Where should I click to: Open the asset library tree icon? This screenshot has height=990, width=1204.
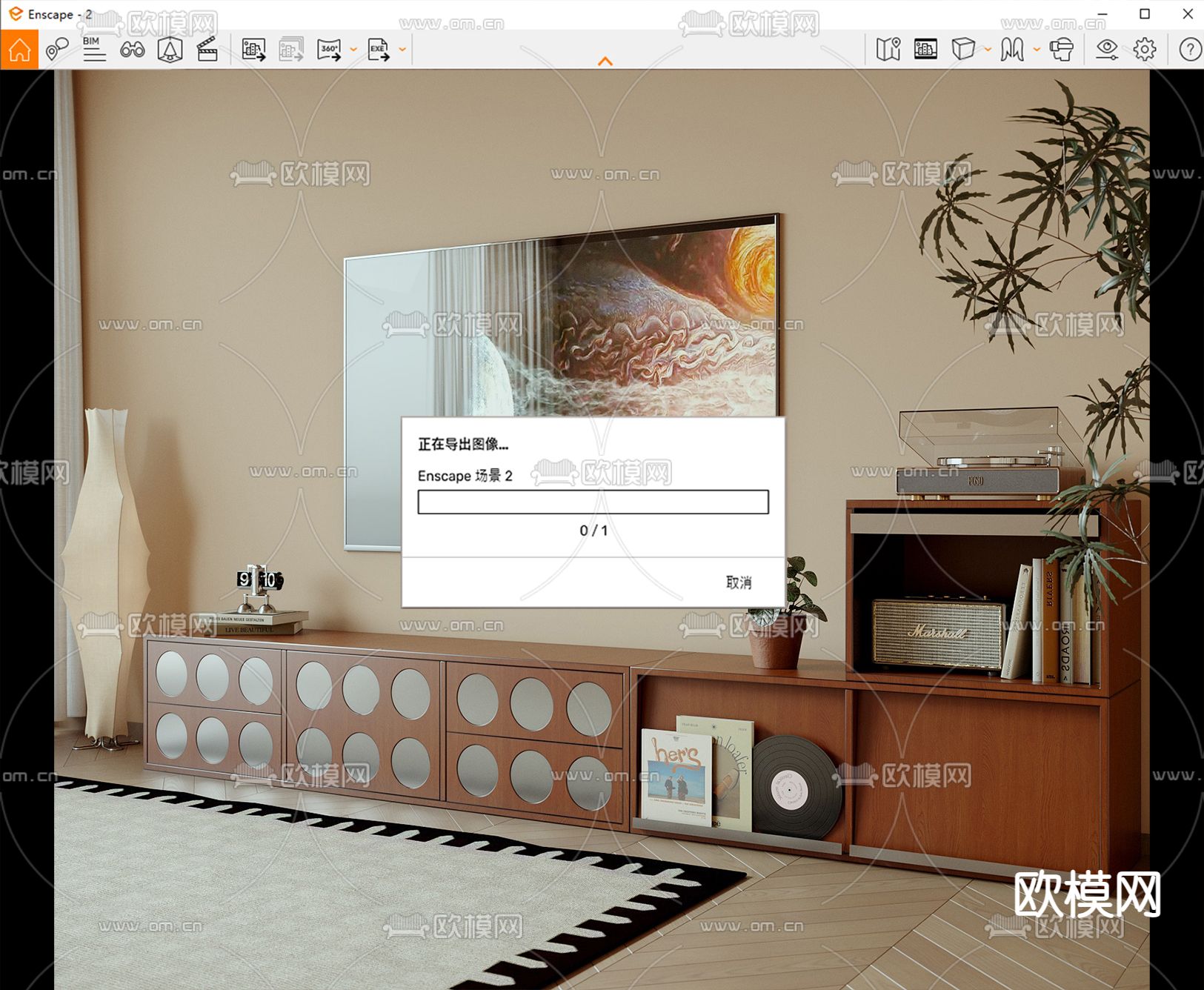tap(170, 50)
